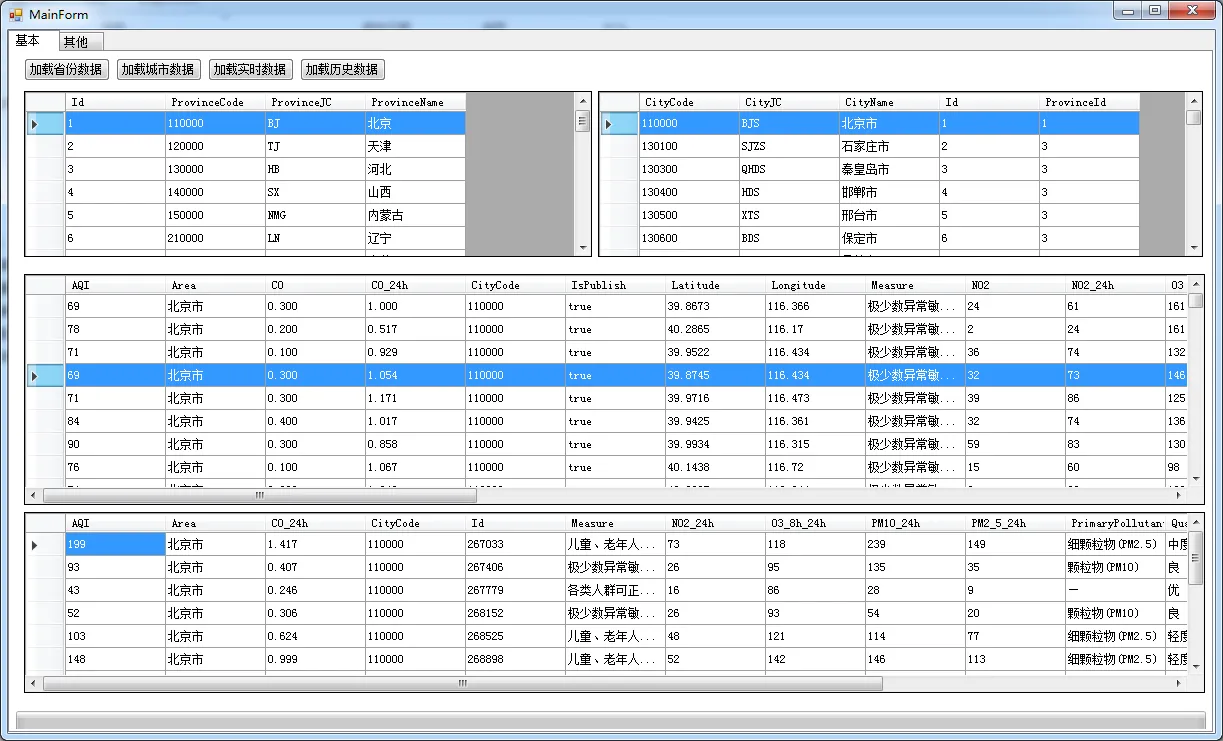This screenshot has width=1223, height=741.
Task: Select the 石家庄市 city name cell
Action: [x=889, y=146]
